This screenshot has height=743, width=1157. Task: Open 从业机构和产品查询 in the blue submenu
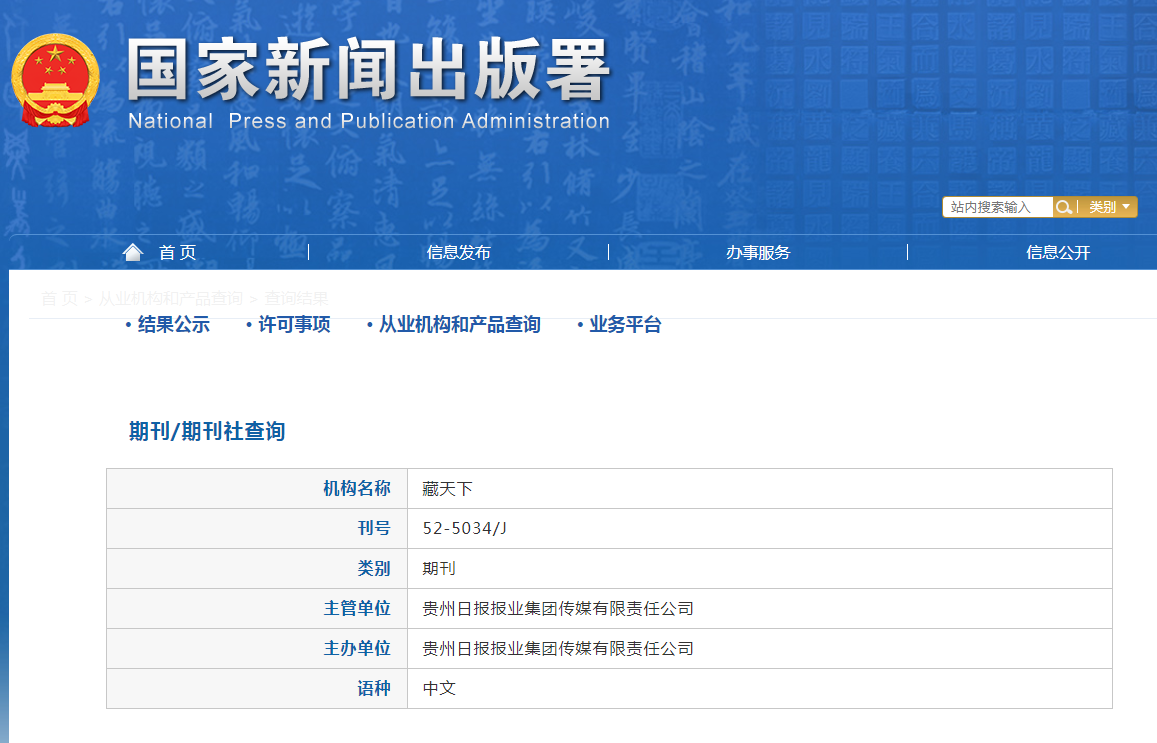pyautogui.click(x=459, y=324)
